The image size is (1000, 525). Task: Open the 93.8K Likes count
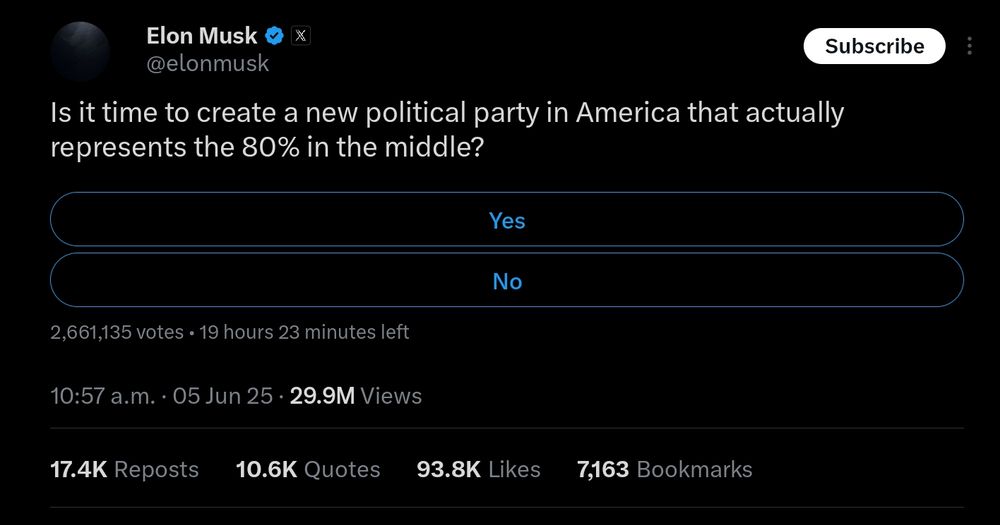coord(478,470)
